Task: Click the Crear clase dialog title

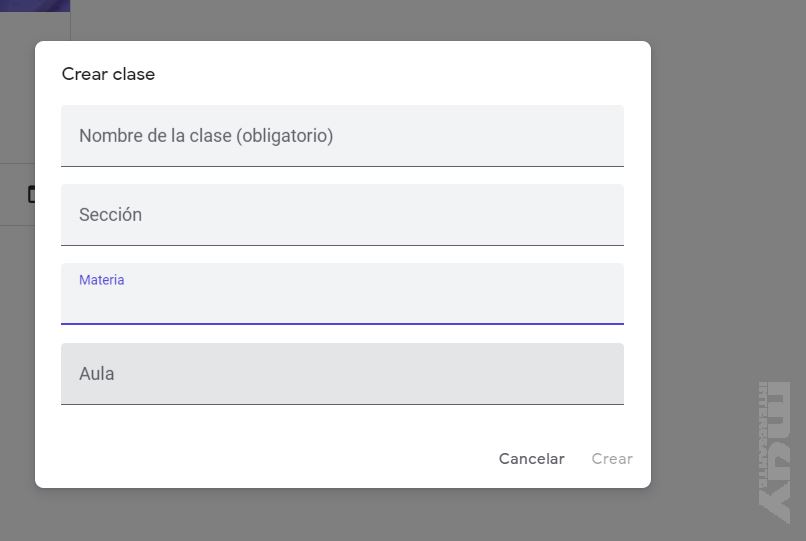Action: [108, 74]
